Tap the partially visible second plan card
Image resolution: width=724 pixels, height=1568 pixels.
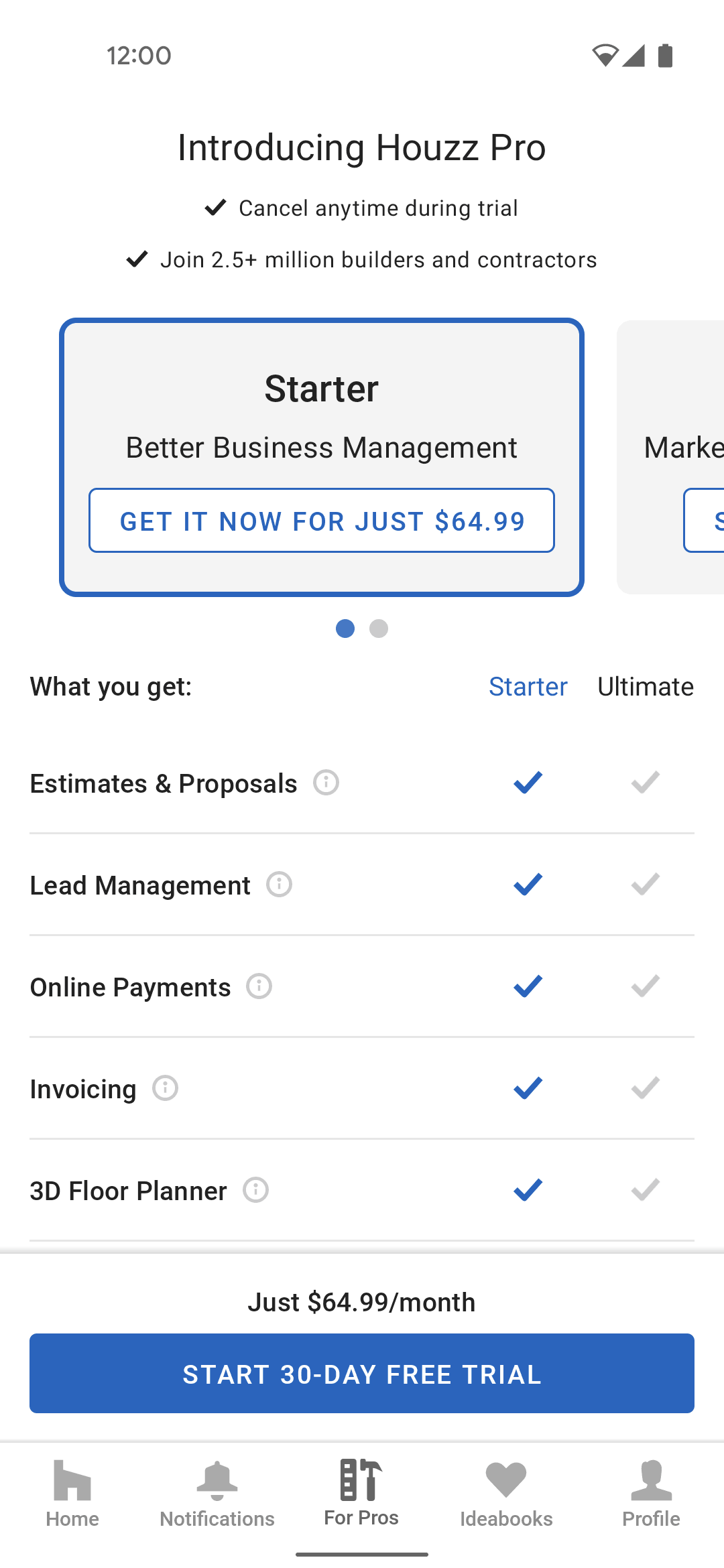coord(670,457)
